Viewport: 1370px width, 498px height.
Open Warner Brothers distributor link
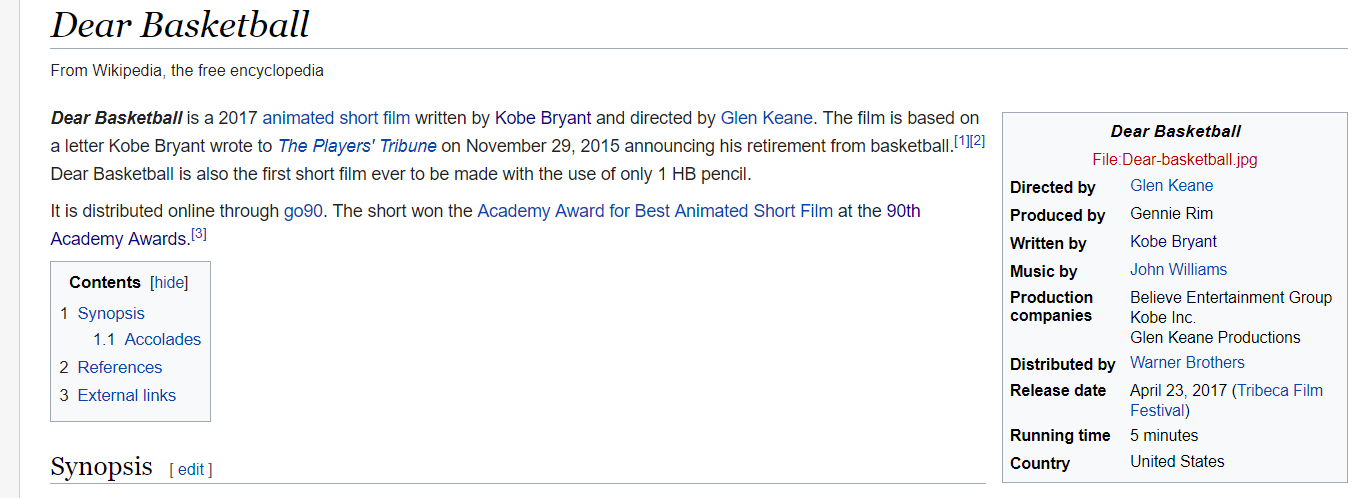pos(1187,363)
